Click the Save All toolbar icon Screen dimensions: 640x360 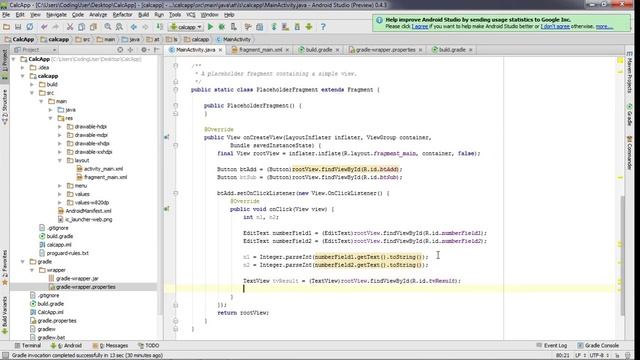(x=18, y=27)
